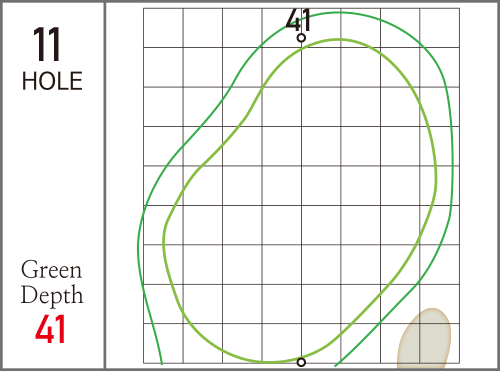500x371 pixels.
Task: Click the tan bunker shape
Action: (x=424, y=338)
